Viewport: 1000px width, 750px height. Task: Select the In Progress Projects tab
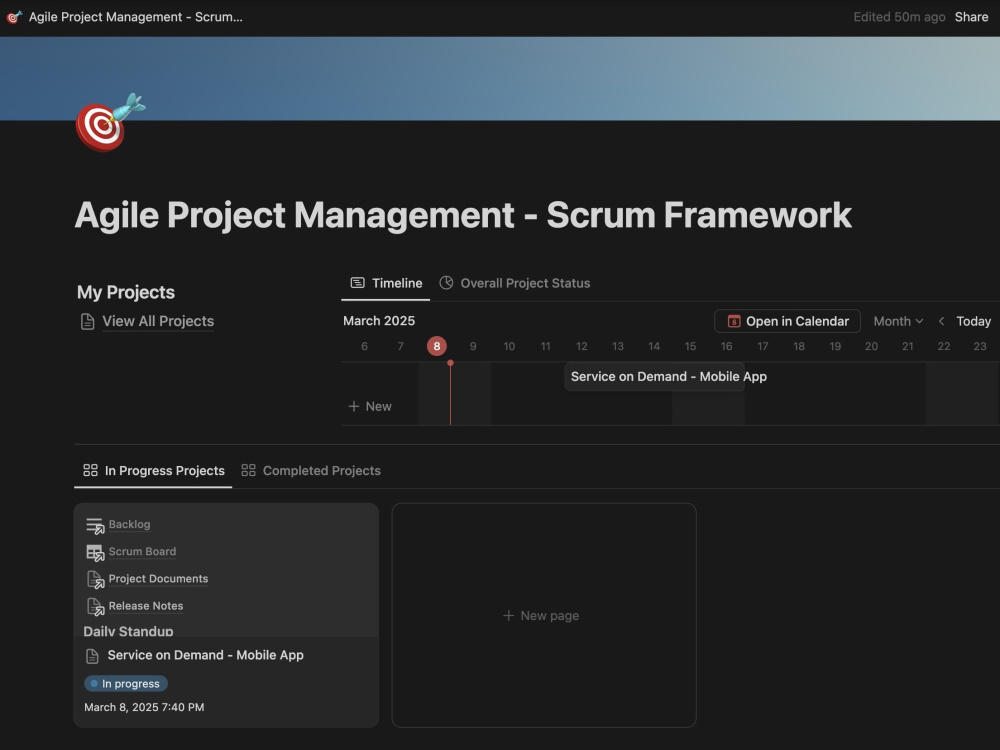tap(154, 471)
